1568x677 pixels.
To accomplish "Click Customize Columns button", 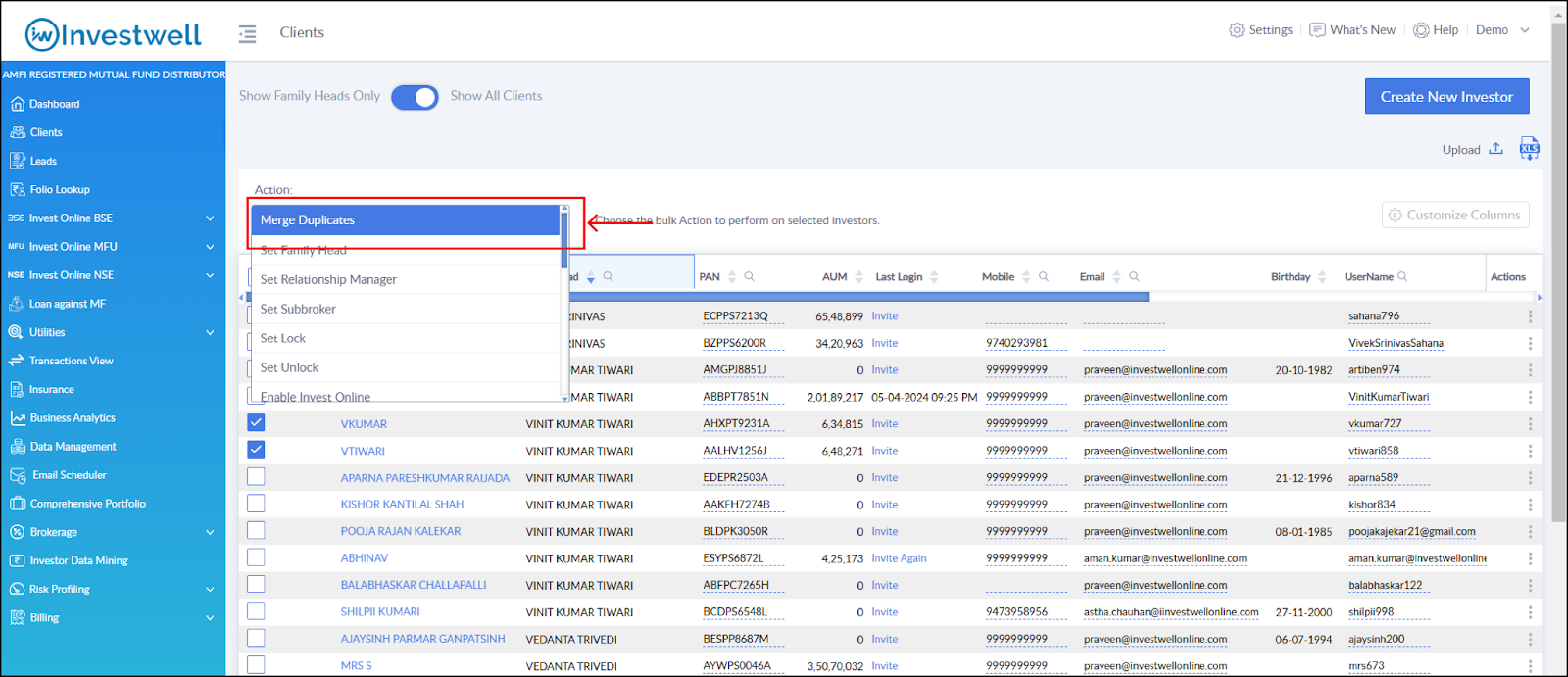I will (1455, 215).
